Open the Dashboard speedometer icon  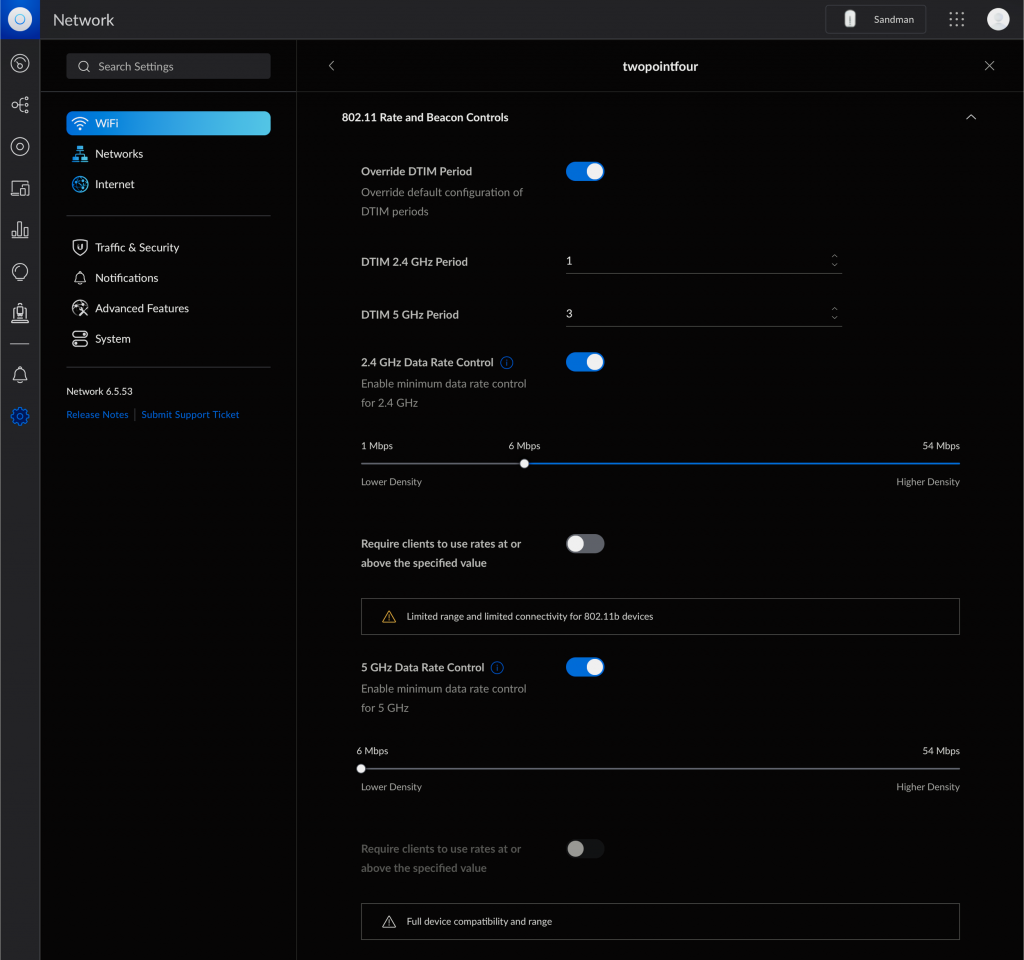(20, 63)
